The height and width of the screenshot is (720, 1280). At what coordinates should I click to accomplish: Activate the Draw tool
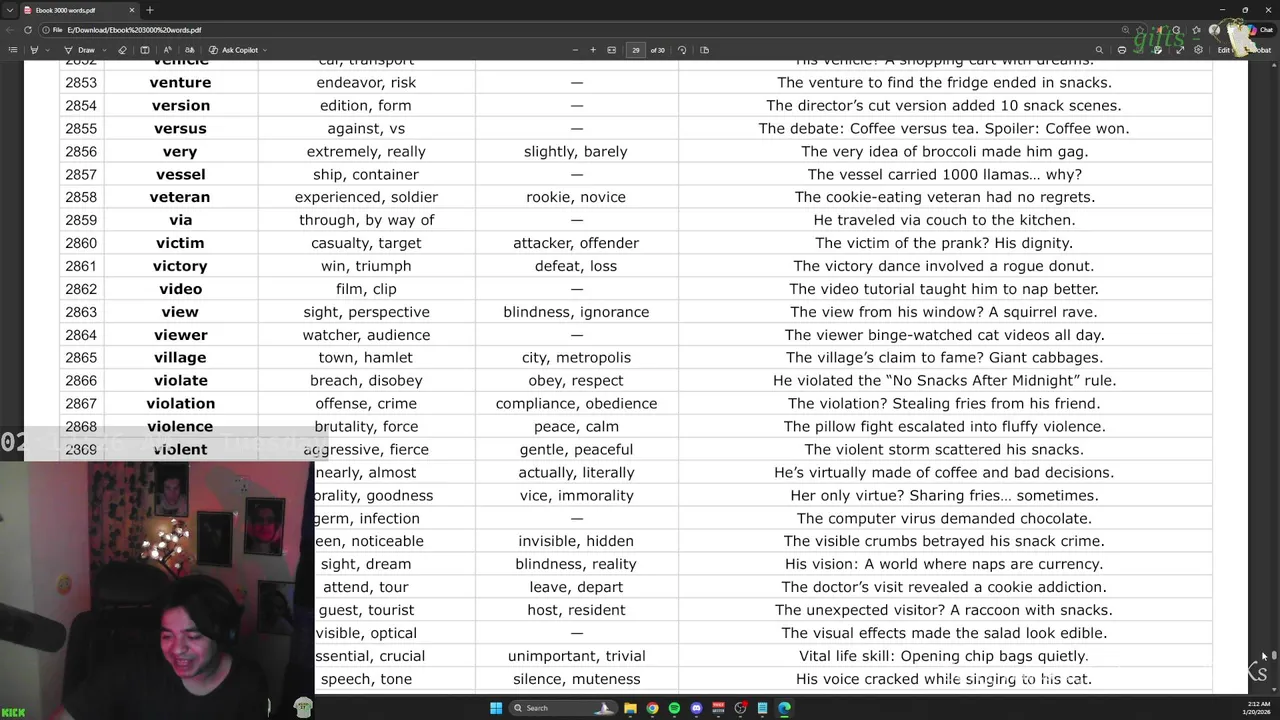[x=80, y=50]
